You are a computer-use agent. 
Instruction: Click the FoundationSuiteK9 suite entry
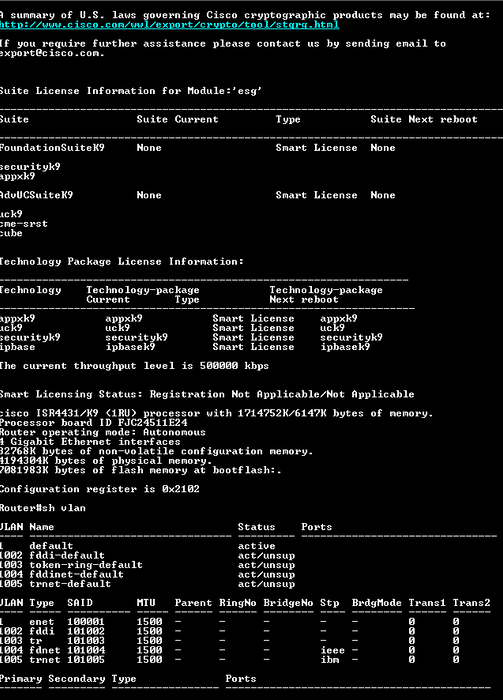click(52, 148)
